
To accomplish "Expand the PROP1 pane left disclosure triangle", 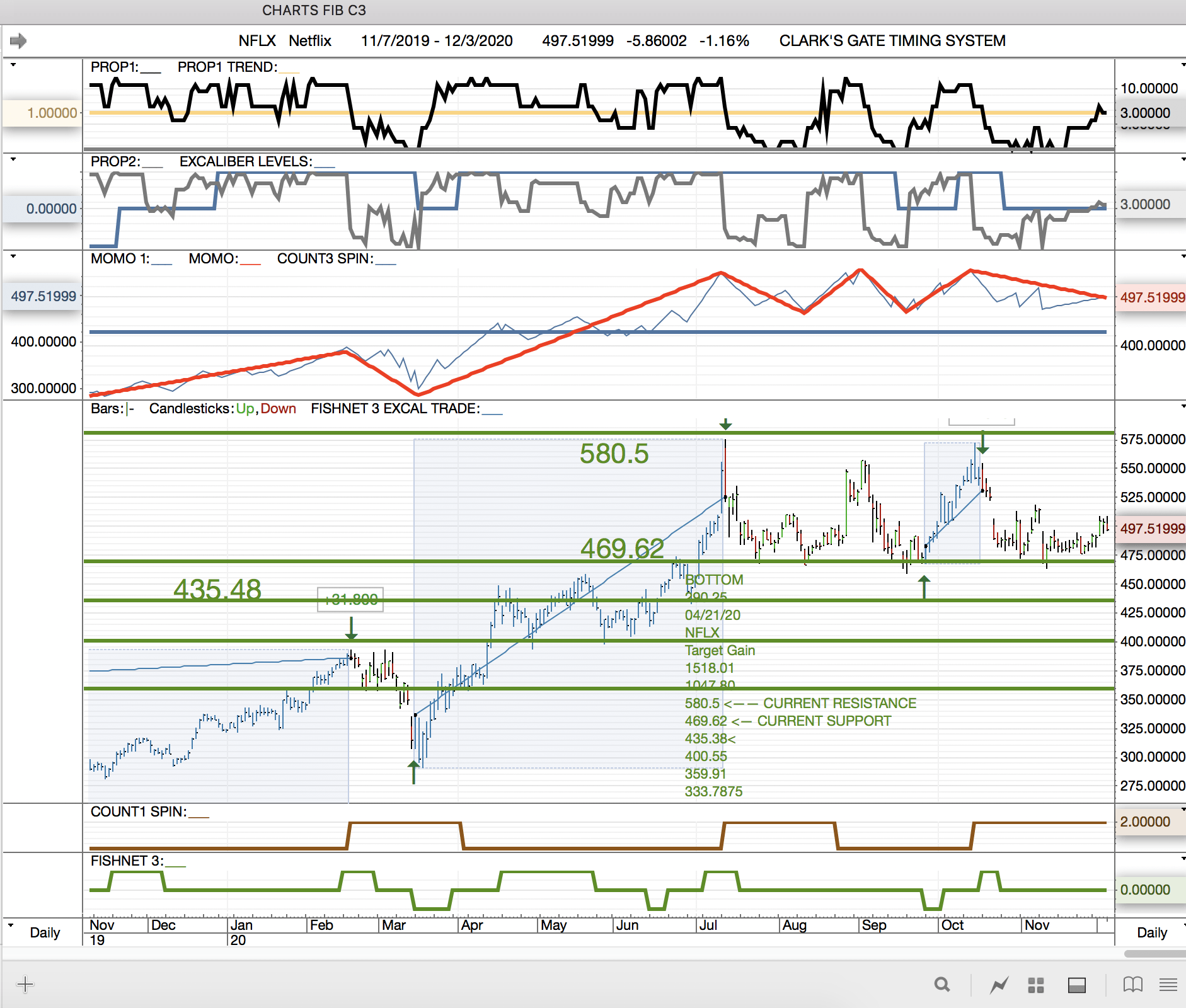I will click(13, 65).
